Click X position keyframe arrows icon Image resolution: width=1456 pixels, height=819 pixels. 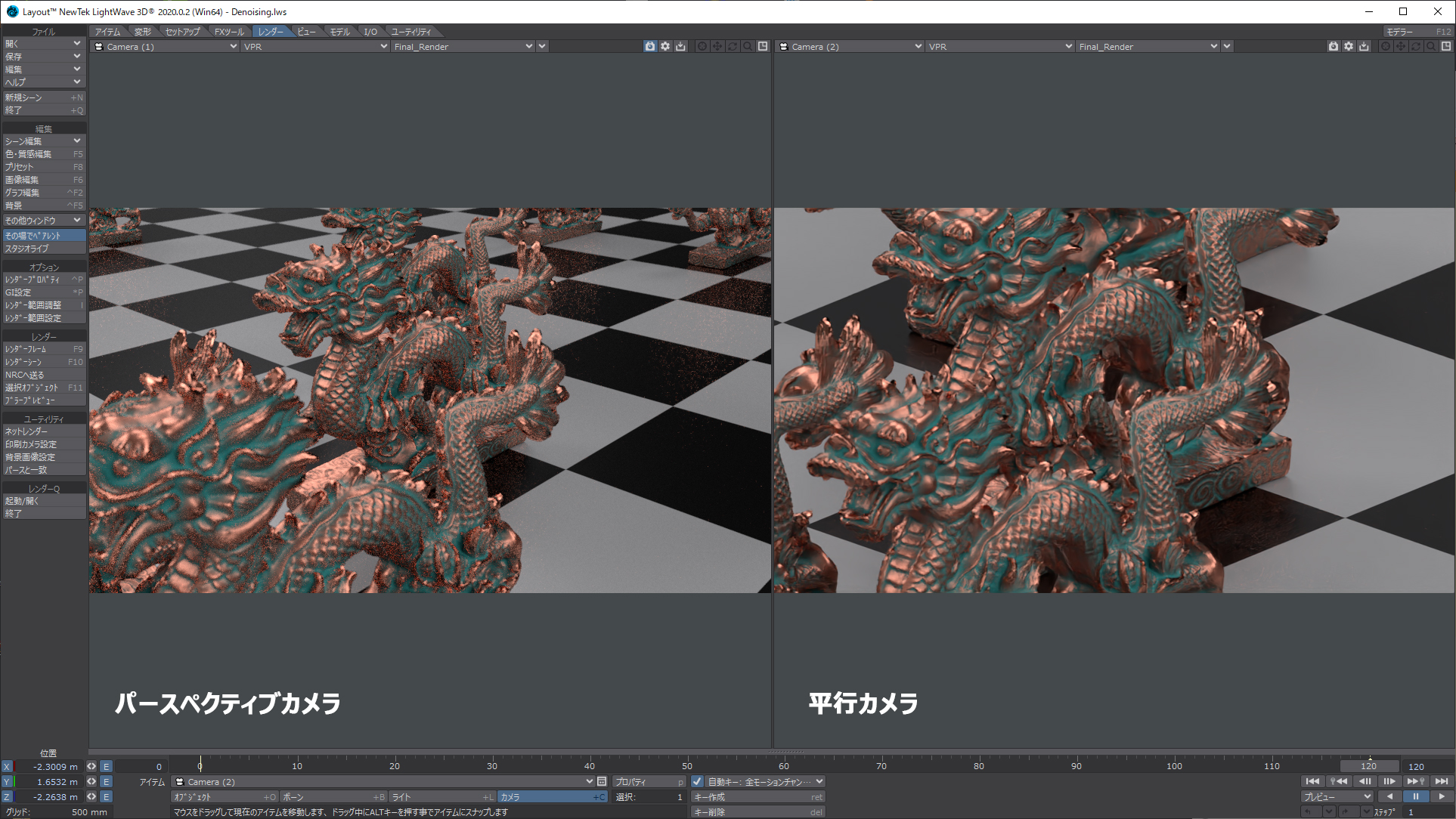(x=91, y=766)
